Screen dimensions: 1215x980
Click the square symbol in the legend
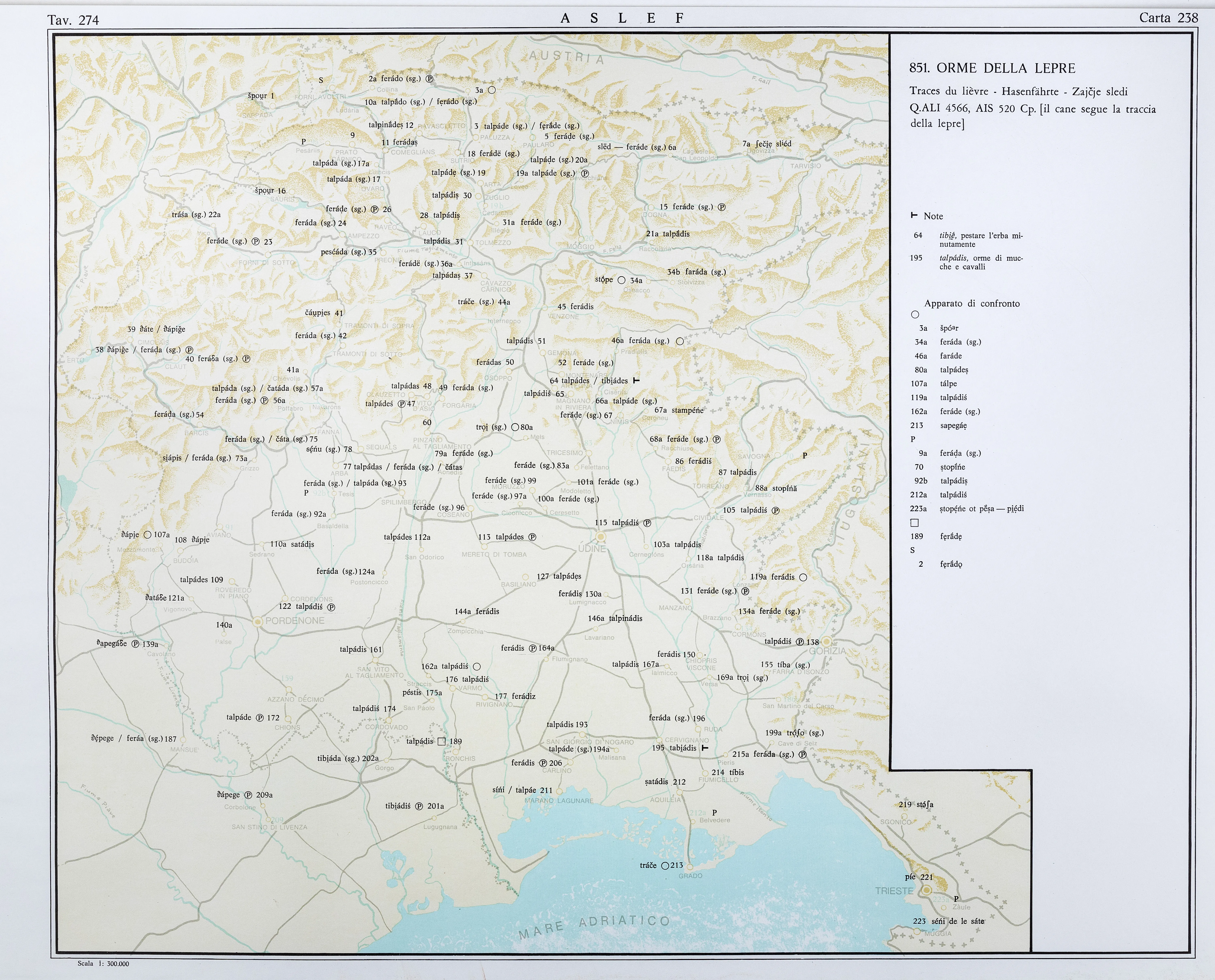point(915,523)
